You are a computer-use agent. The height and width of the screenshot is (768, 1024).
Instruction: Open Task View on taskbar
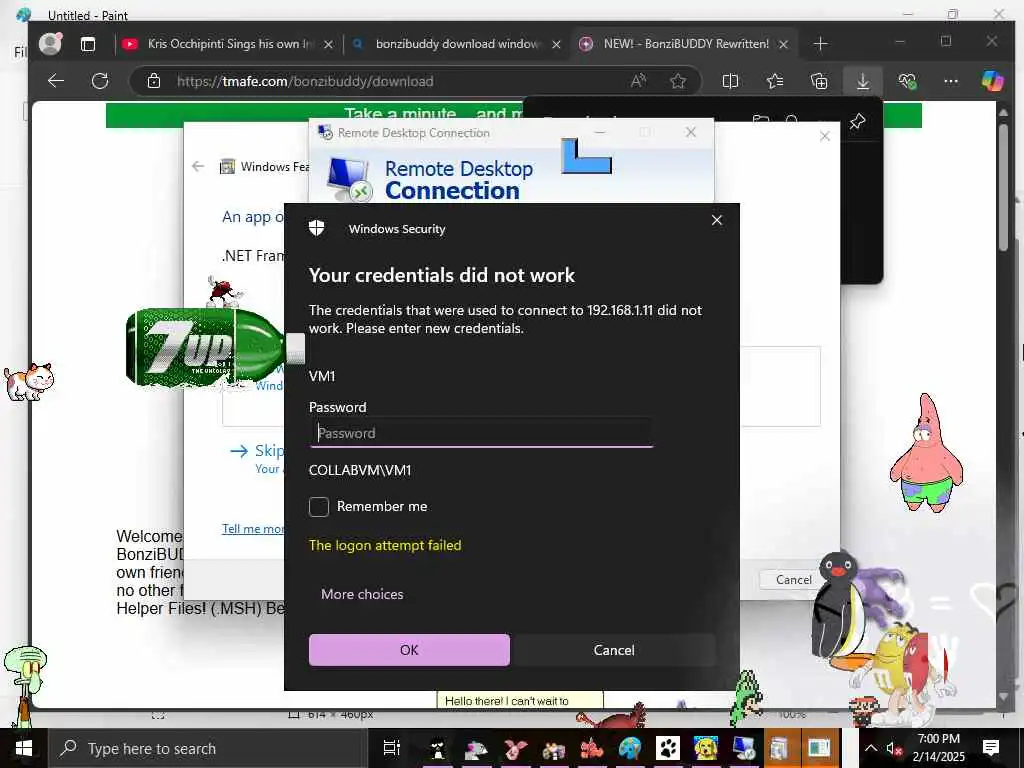[x=391, y=748]
